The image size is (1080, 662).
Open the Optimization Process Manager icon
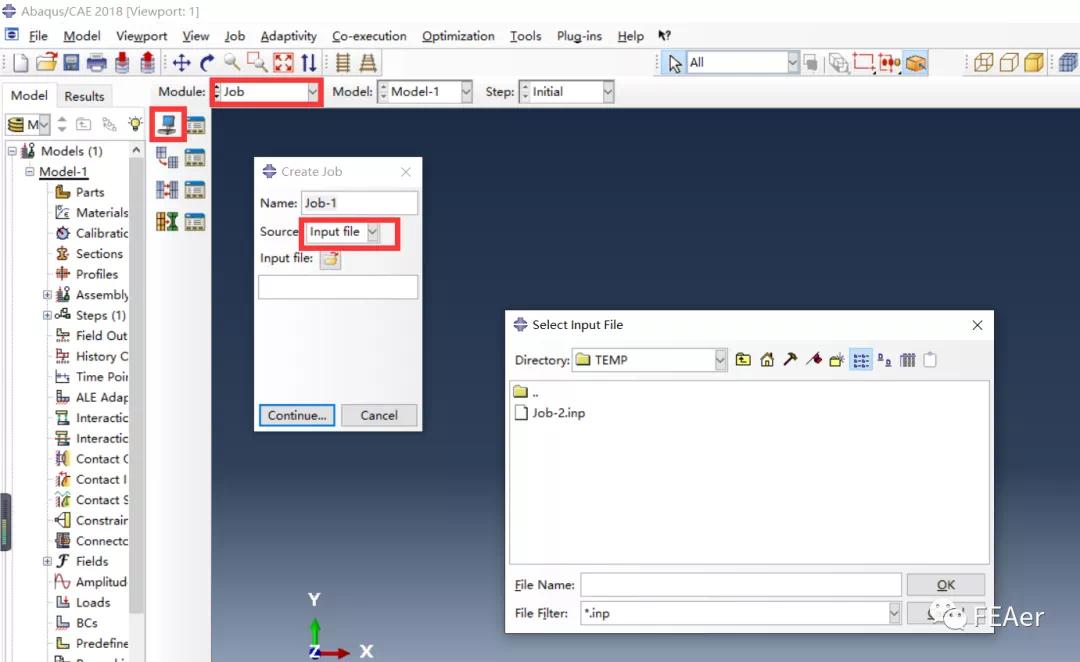[x=196, y=221]
